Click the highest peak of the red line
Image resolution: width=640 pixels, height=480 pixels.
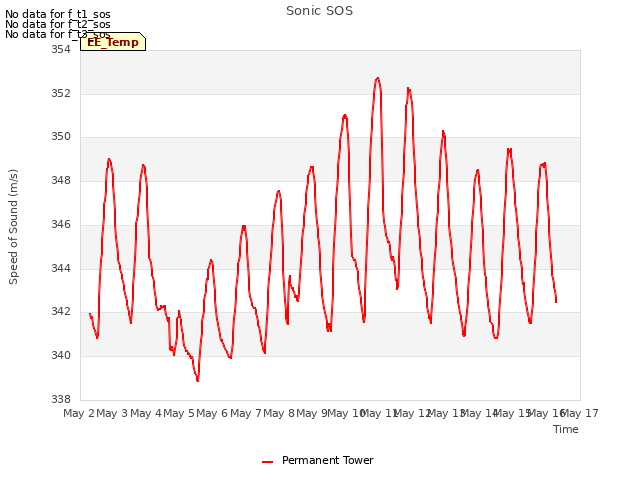pos(378,78)
